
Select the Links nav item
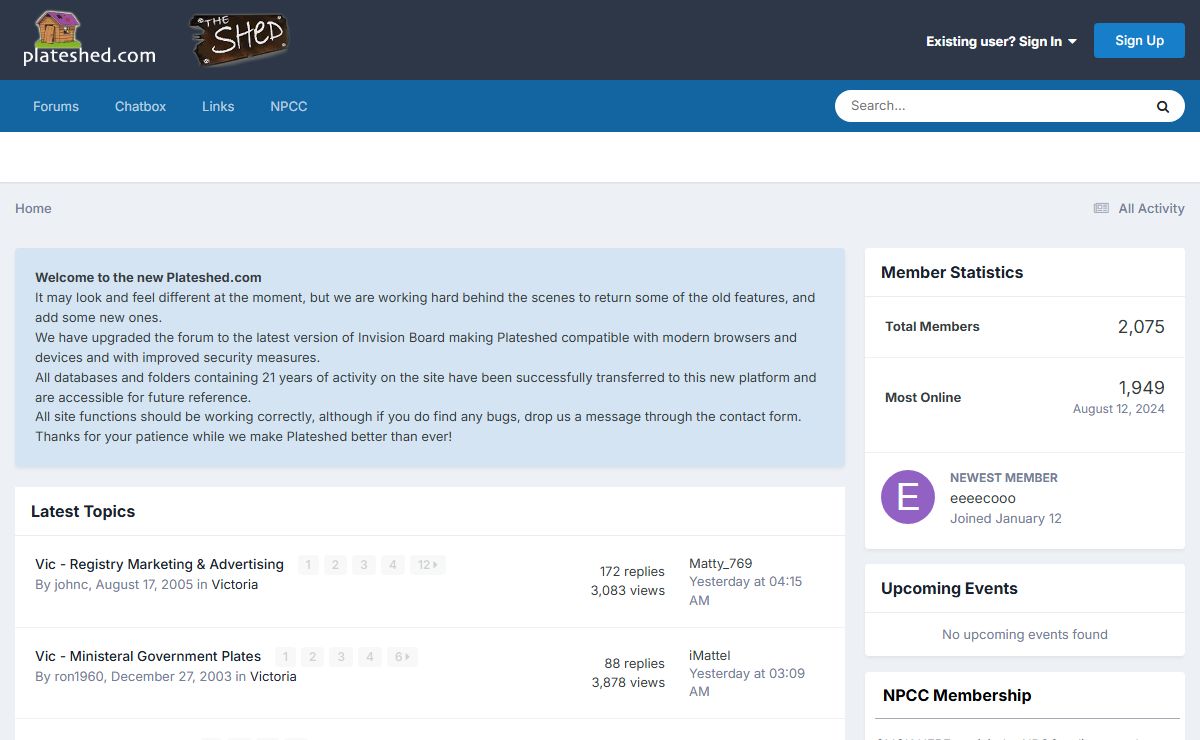pyautogui.click(x=218, y=106)
